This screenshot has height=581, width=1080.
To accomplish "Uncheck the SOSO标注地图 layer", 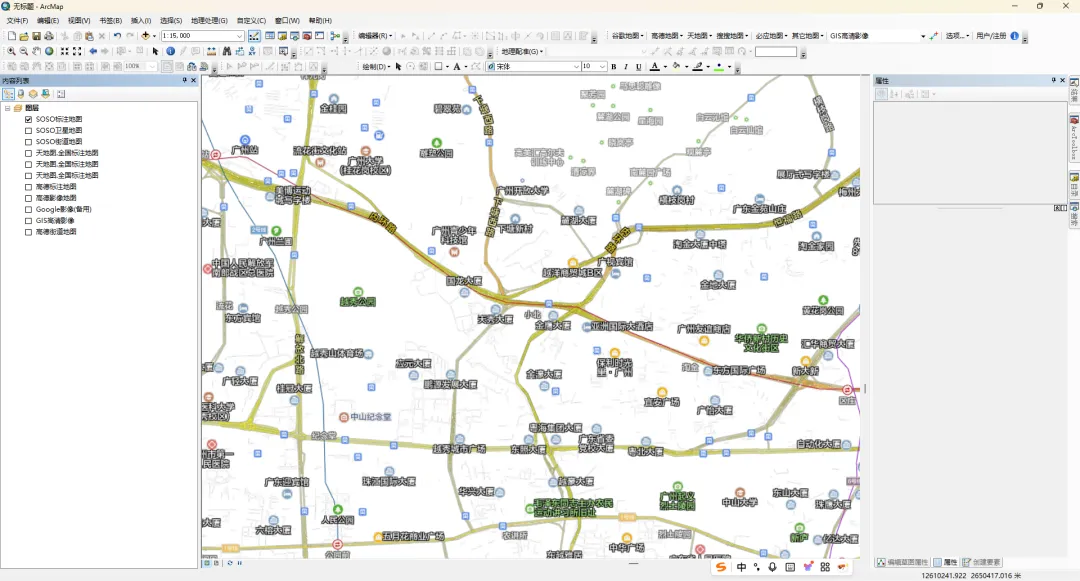I will coord(28,119).
